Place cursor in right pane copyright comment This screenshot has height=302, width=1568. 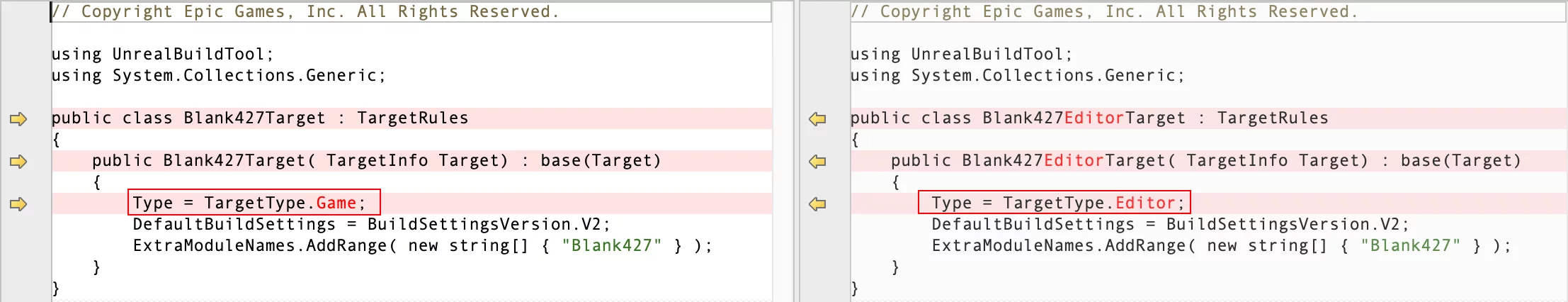[x=1103, y=12]
